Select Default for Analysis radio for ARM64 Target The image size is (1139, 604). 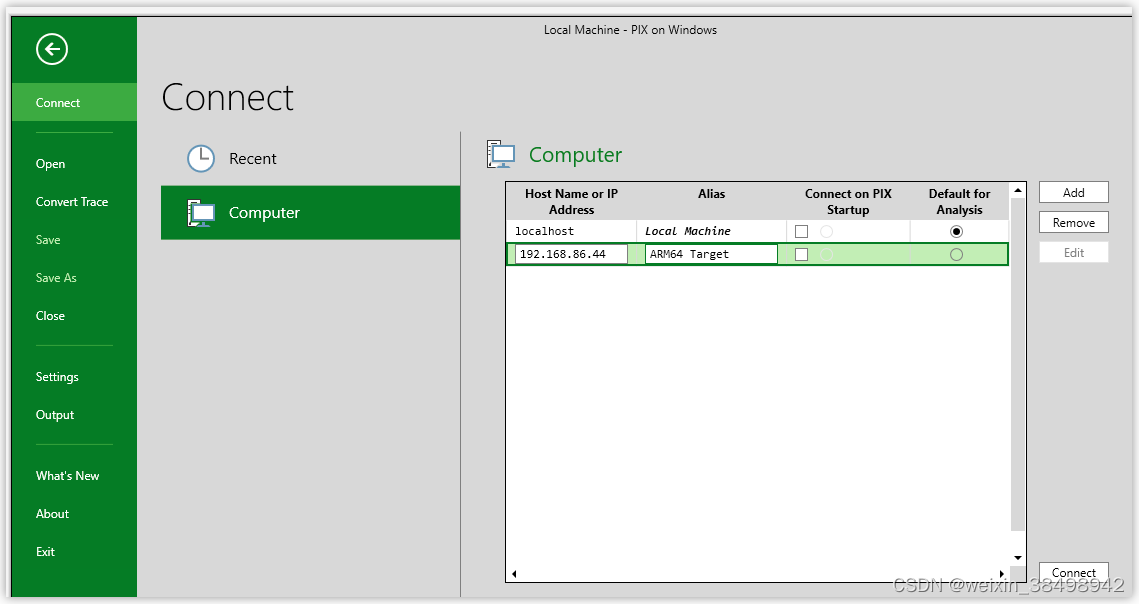(x=956, y=254)
